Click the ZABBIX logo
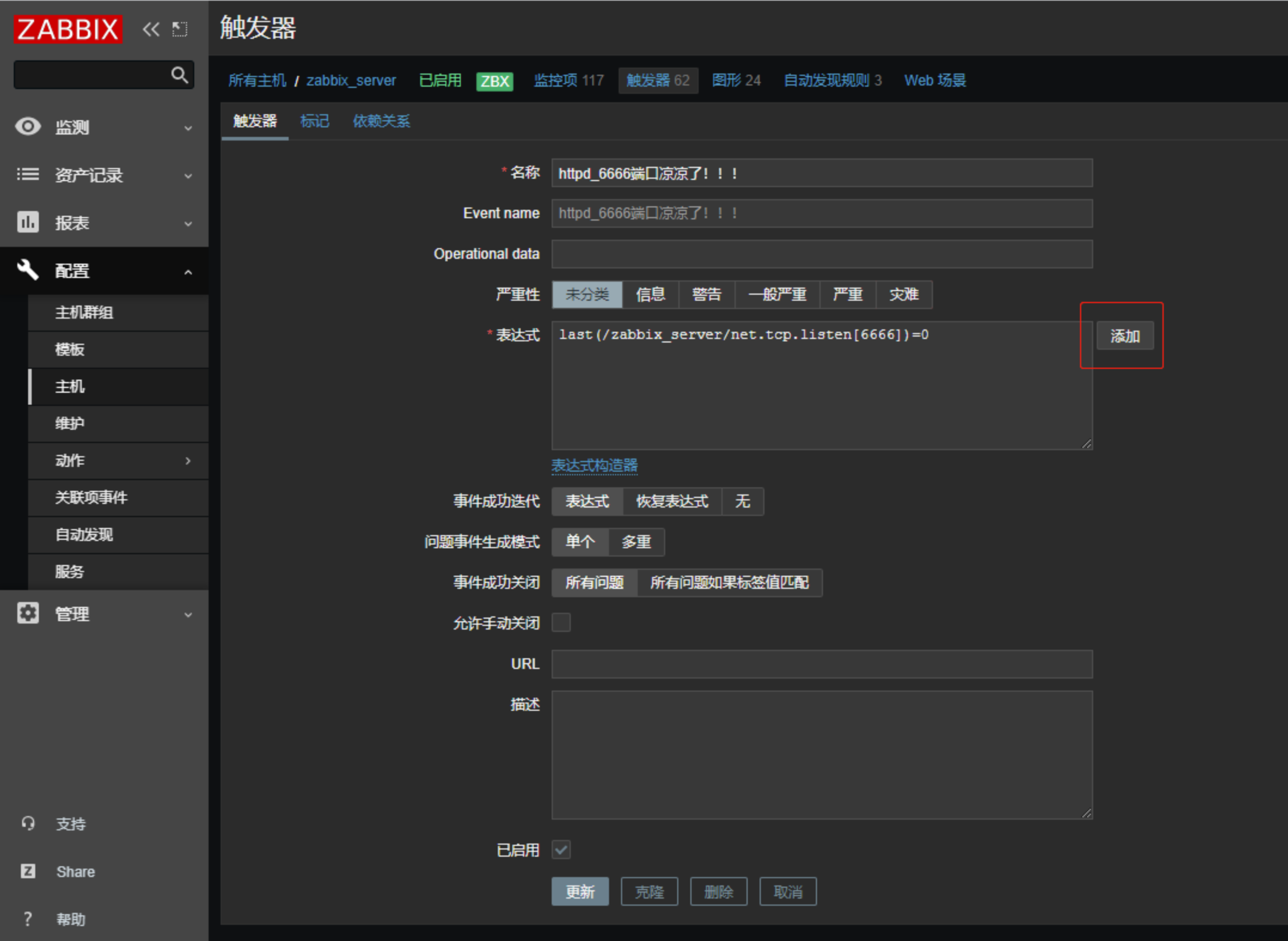Screen dimensions: 1288x941 click(x=68, y=29)
